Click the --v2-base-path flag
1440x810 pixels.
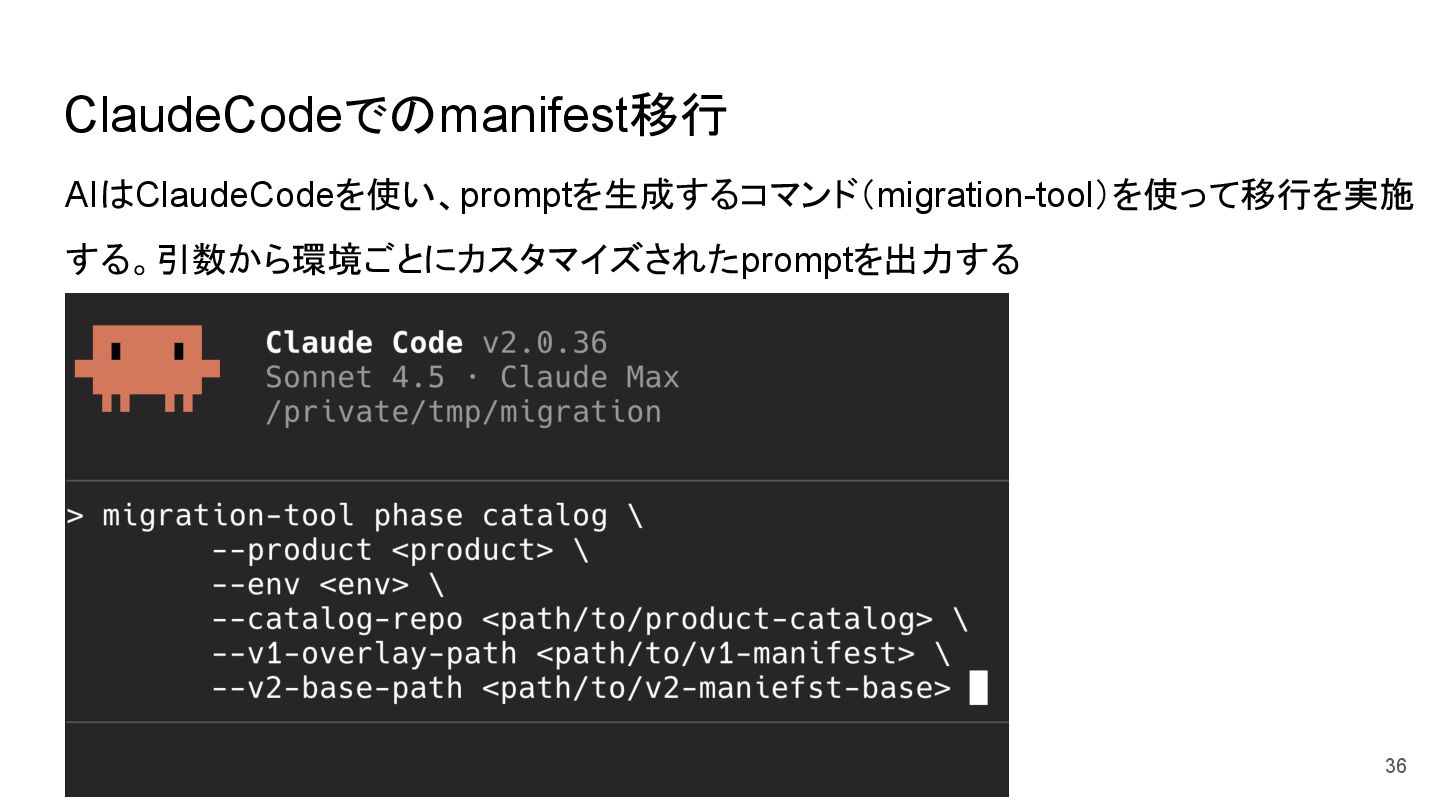337,688
